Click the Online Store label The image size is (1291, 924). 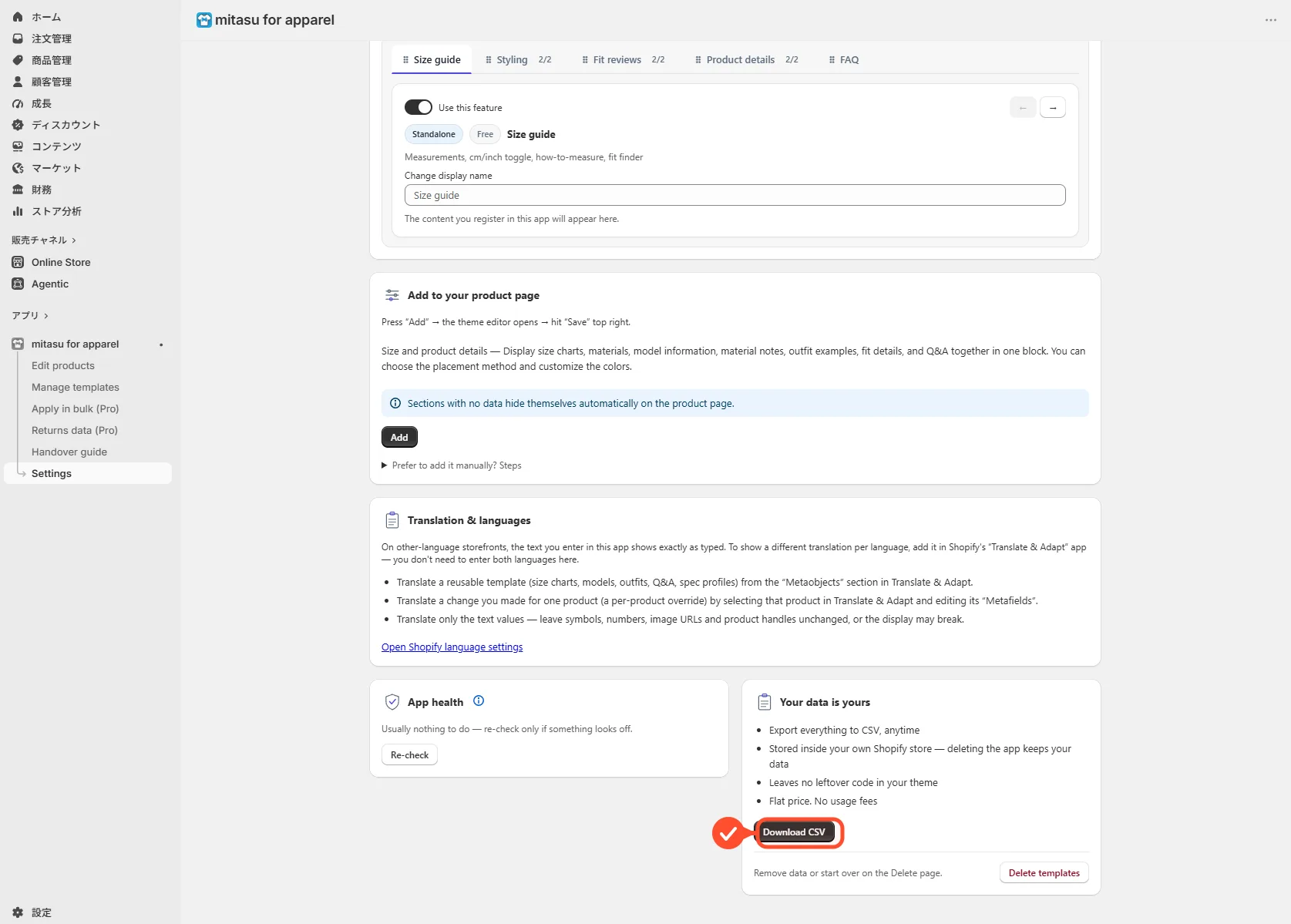point(61,262)
